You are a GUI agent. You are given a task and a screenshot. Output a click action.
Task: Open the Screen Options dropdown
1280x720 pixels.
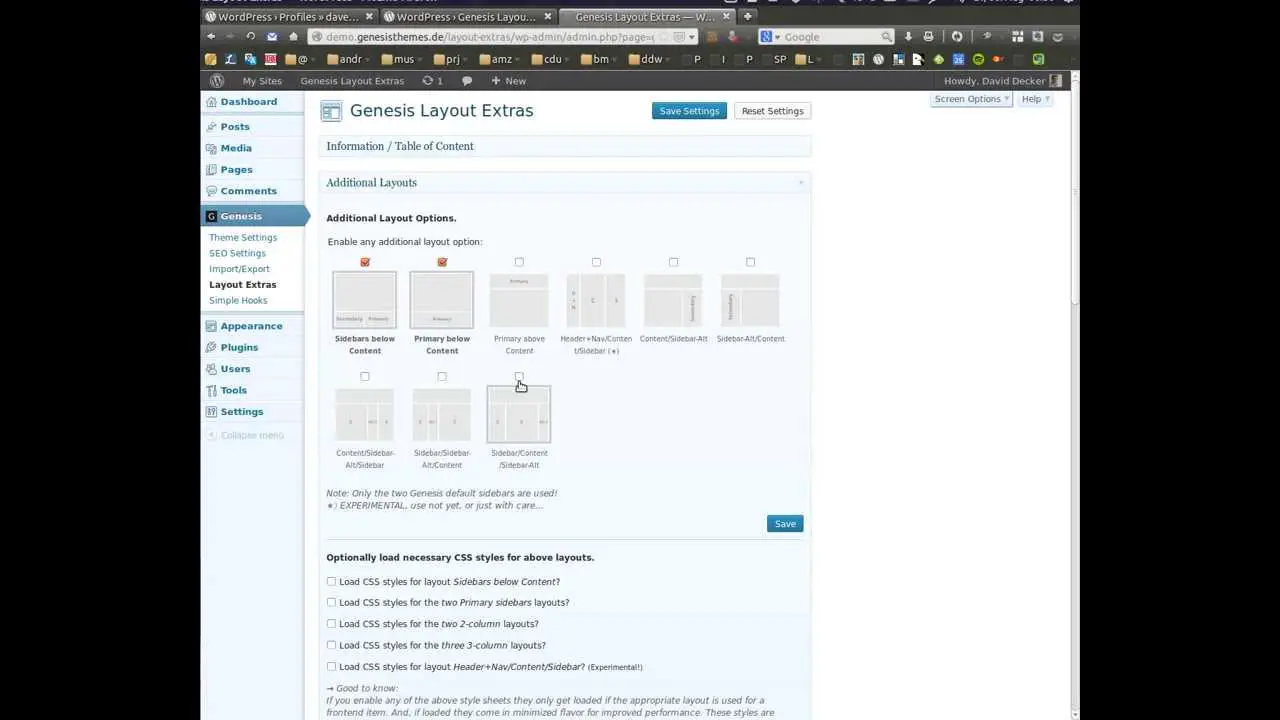click(971, 99)
